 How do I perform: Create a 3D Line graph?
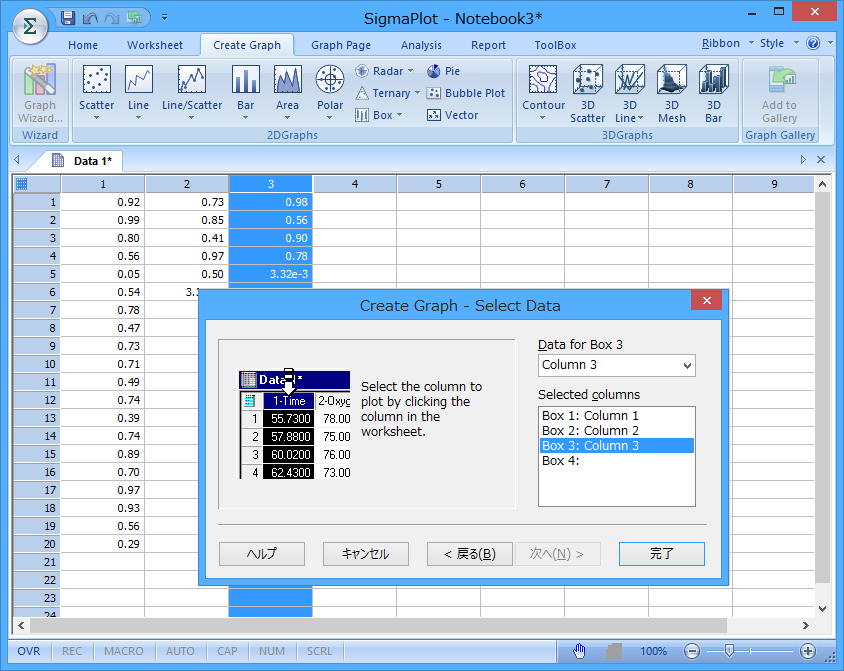(629, 94)
